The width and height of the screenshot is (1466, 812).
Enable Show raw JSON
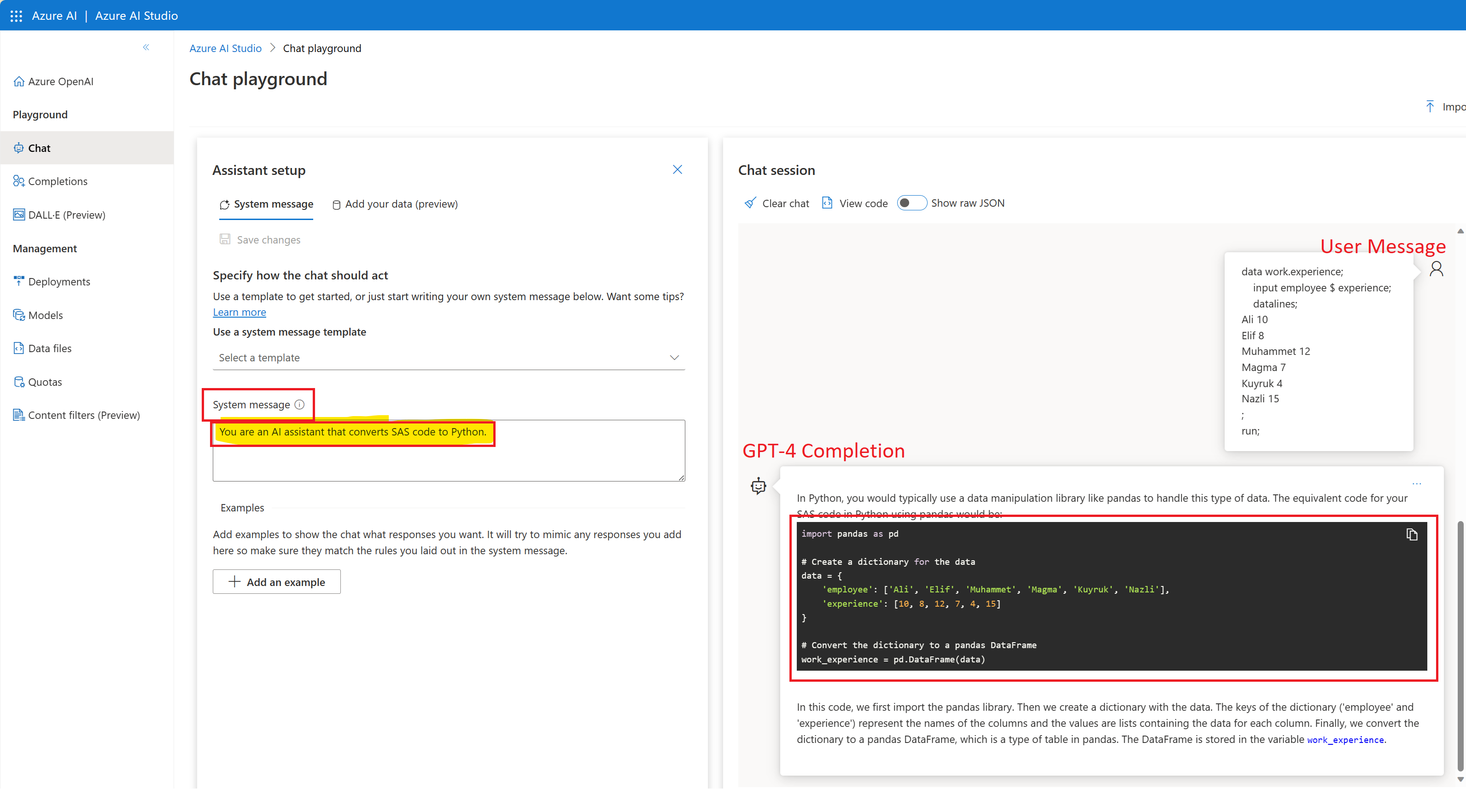(911, 203)
